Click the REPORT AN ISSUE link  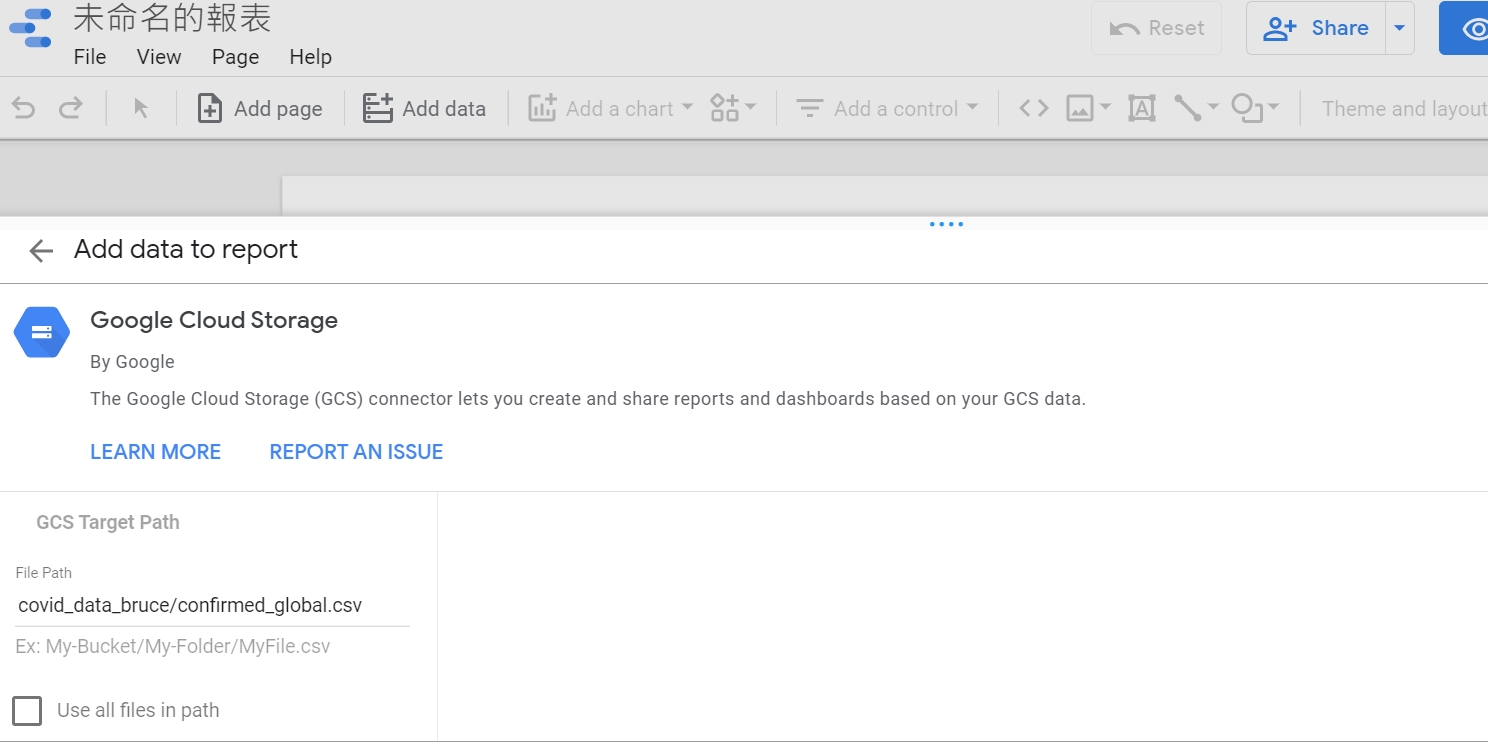[356, 452]
